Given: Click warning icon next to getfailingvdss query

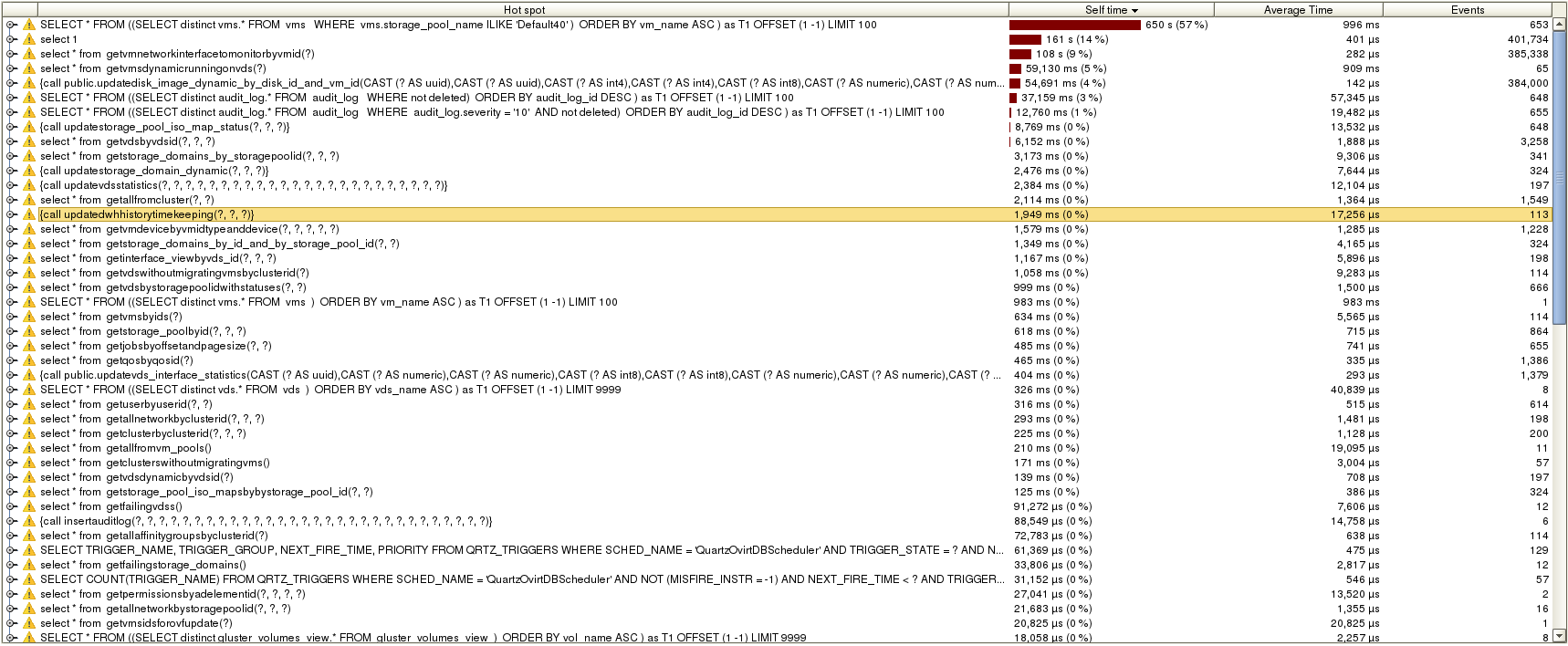Looking at the screenshot, I should pos(29,506).
